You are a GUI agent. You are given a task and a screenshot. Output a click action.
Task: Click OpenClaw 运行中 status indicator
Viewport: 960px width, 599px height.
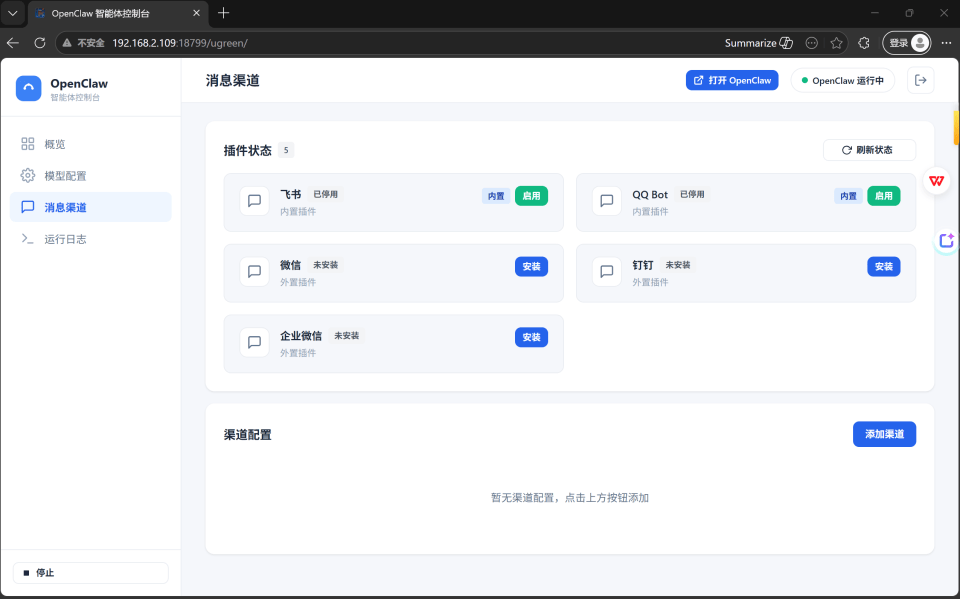coord(842,80)
